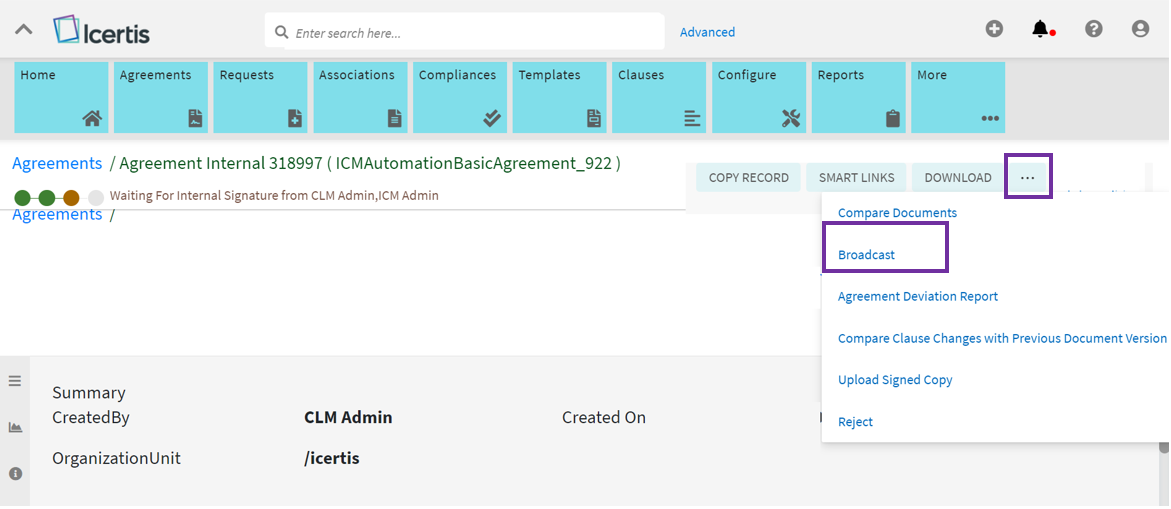Open the Home tile

[x=61, y=97]
